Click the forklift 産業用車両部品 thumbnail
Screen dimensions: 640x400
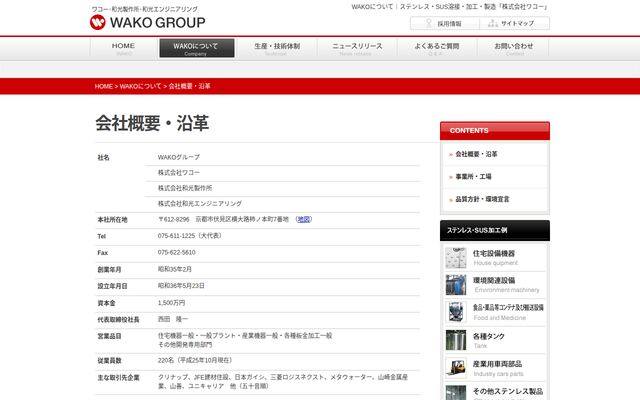point(456,368)
